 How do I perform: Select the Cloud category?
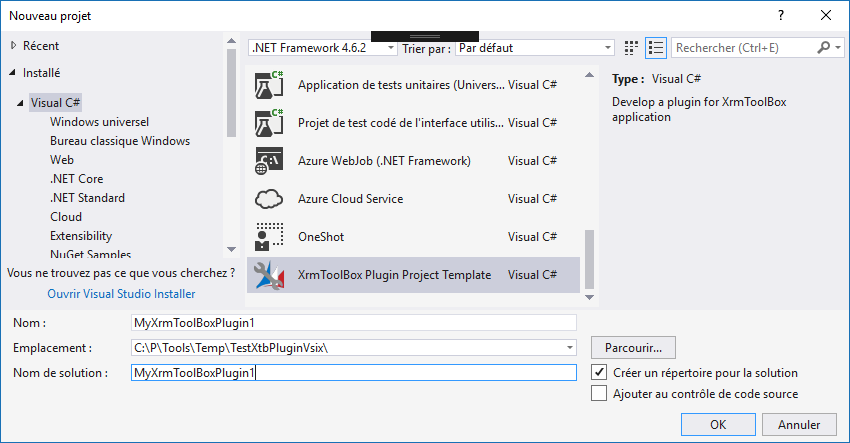[x=66, y=217]
